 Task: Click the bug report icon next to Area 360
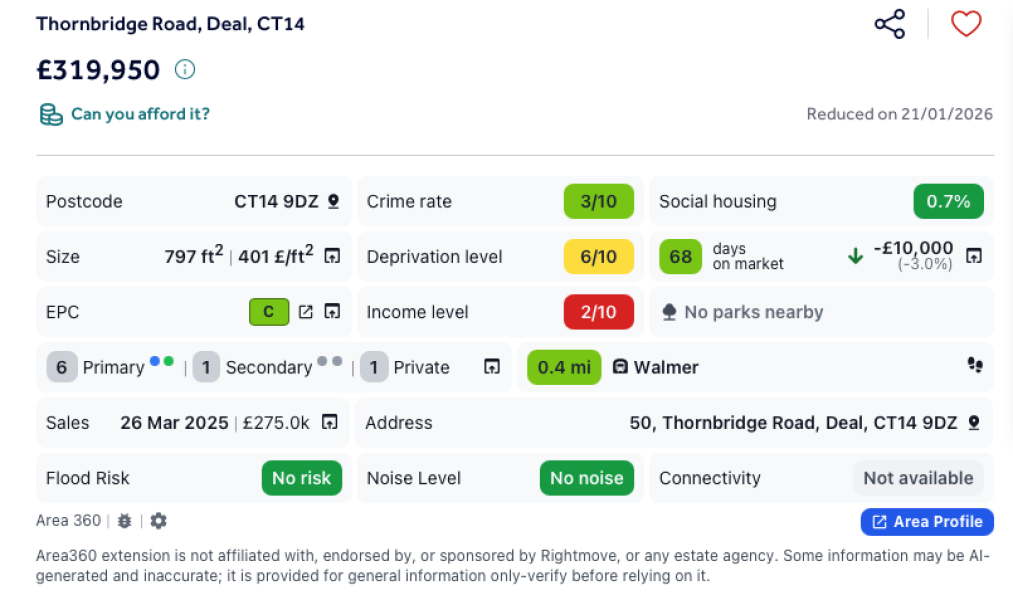coord(124,521)
